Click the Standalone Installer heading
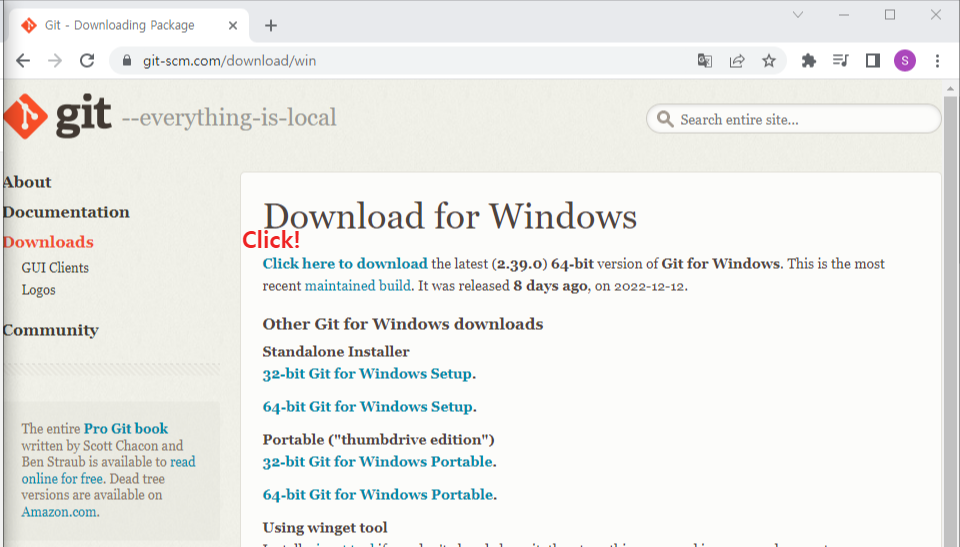960x547 pixels. coord(336,352)
